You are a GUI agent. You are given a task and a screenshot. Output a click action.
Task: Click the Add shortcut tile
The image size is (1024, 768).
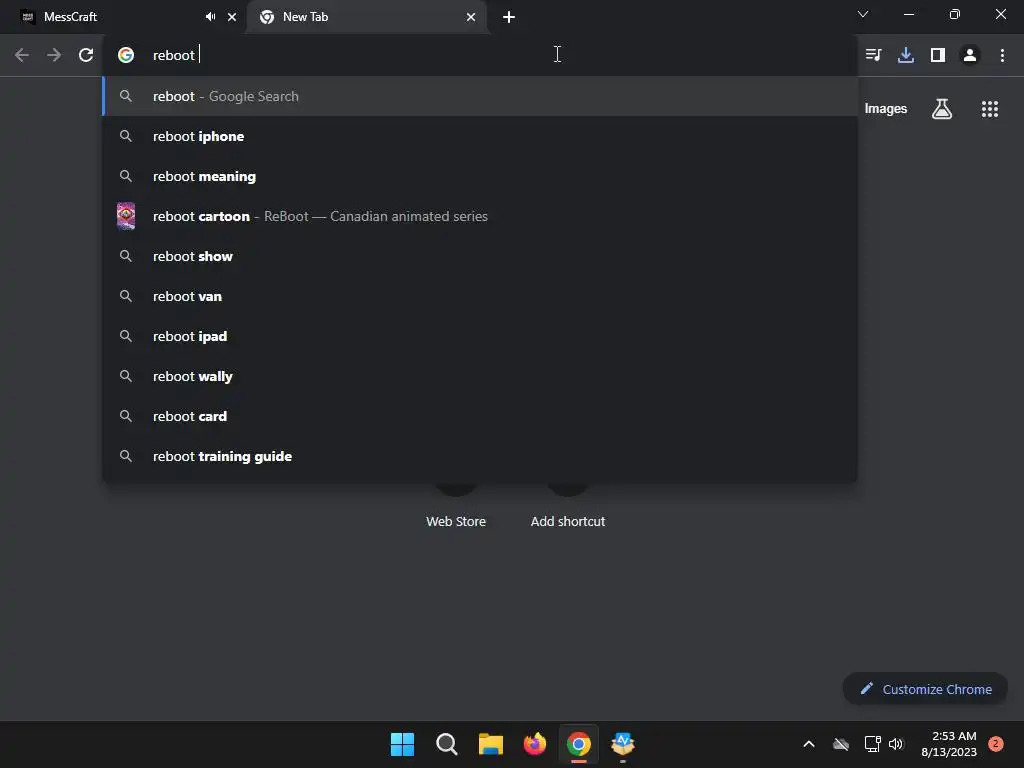[x=568, y=521]
